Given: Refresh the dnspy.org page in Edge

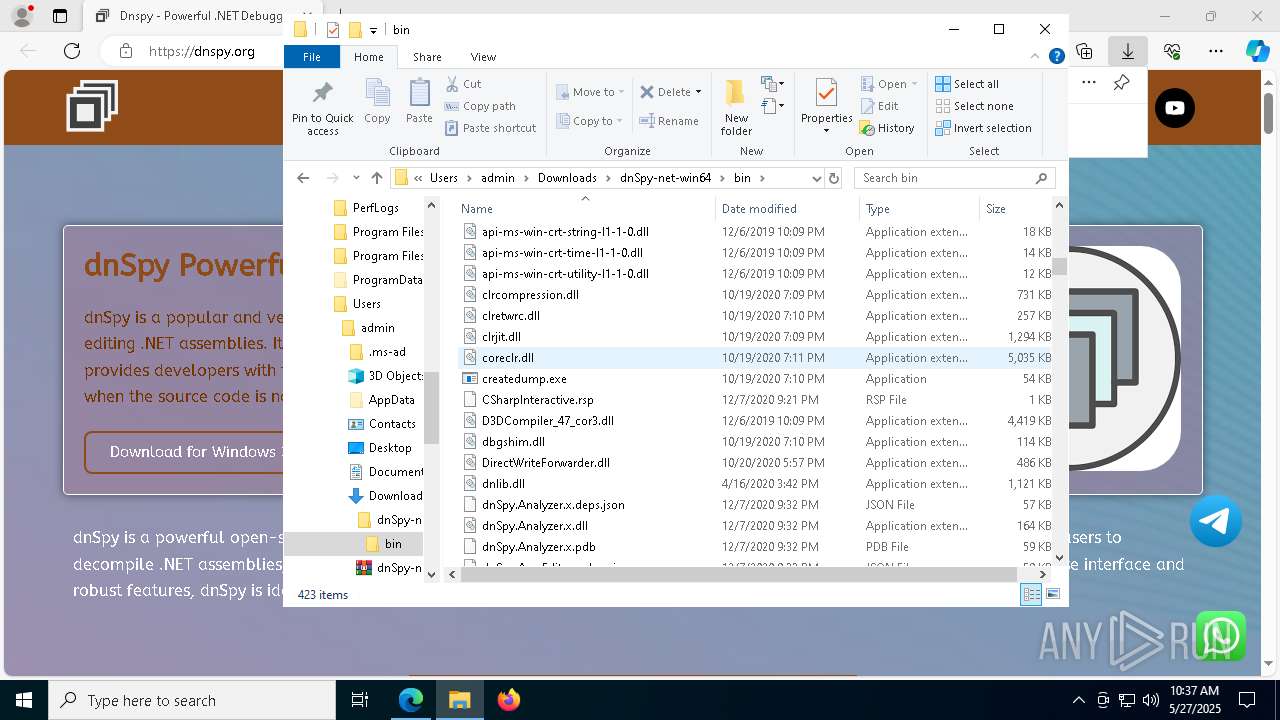Looking at the screenshot, I should [72, 51].
